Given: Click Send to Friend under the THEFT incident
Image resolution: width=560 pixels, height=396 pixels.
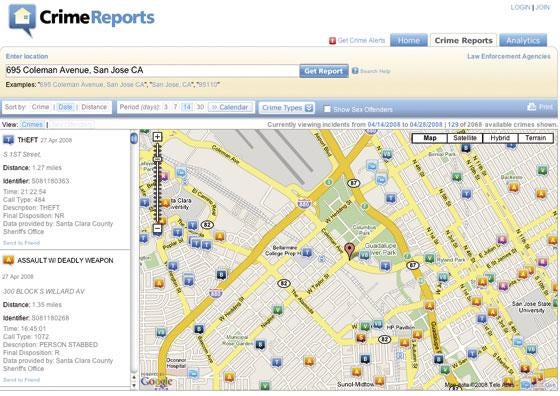Looking at the screenshot, I should pos(21,243).
